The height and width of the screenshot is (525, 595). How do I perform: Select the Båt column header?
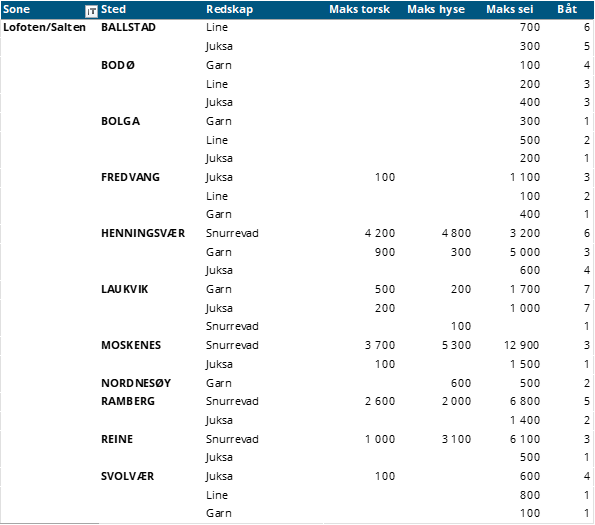(567, 9)
